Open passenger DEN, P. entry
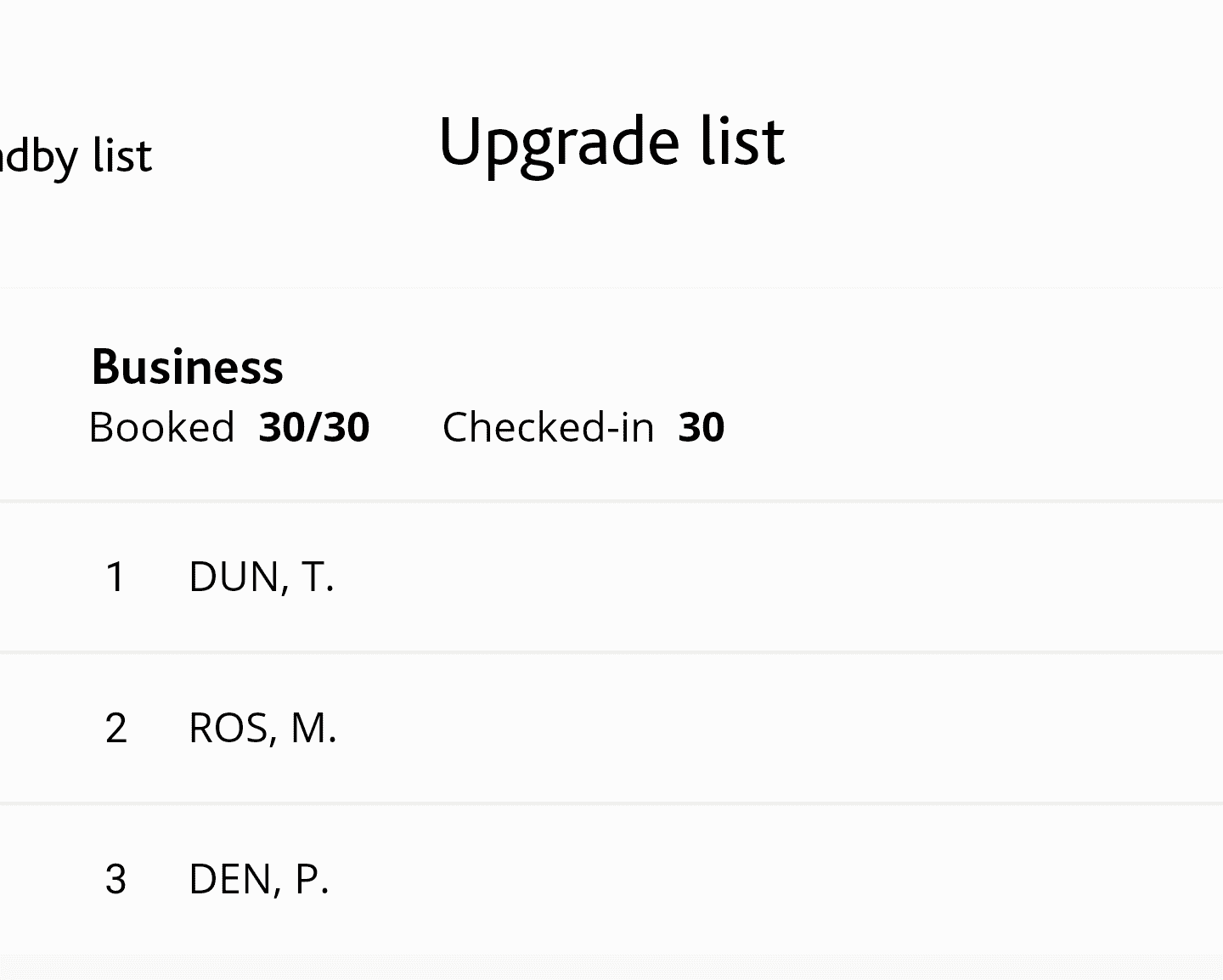The width and height of the screenshot is (1223, 980). pos(258,880)
